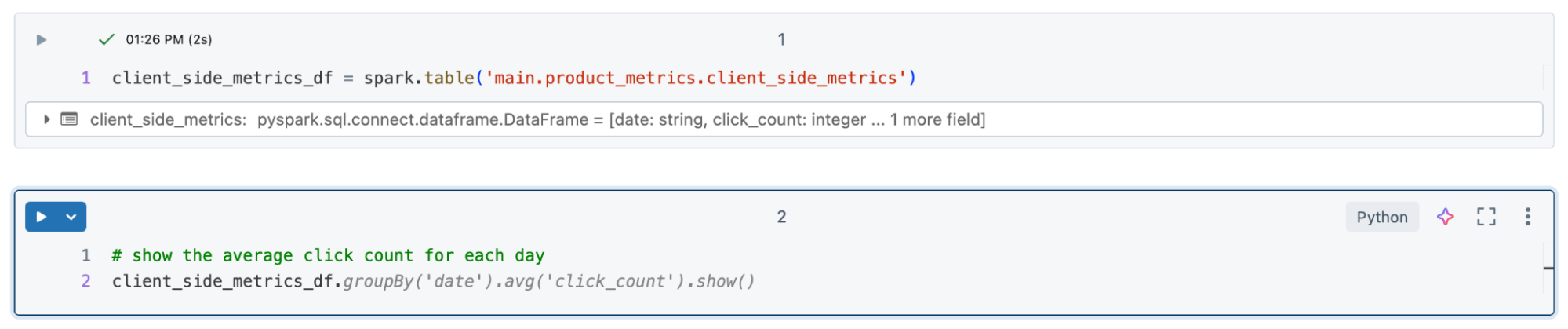The height and width of the screenshot is (329, 1568).
Task: Click line number 2 in cell 2
Action: tap(86, 281)
